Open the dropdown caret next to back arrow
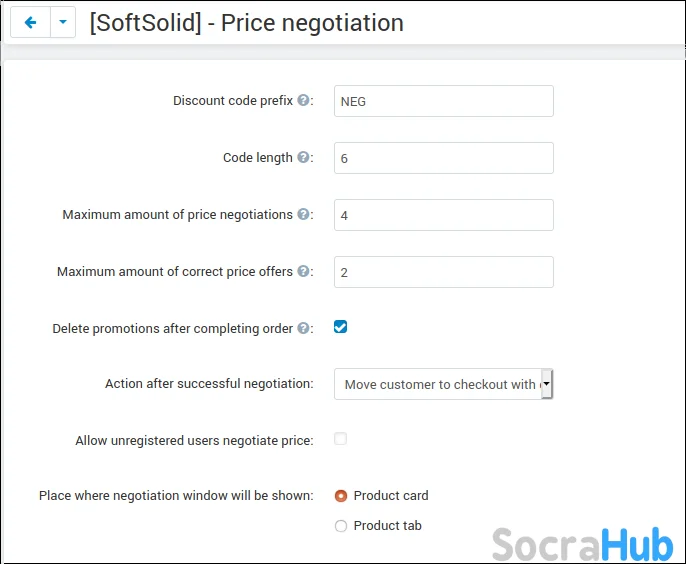Viewport: 686px width, 564px height. pyautogui.click(x=63, y=22)
